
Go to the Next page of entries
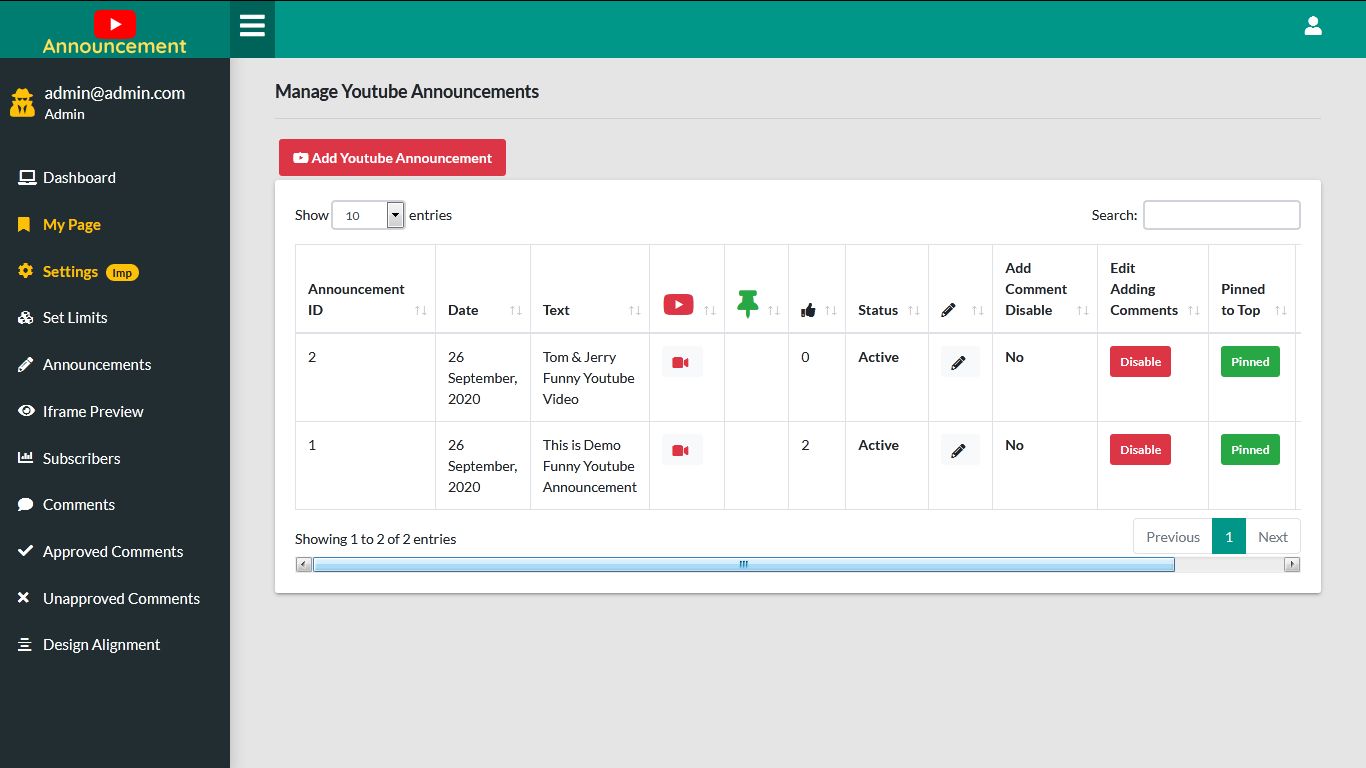(x=1272, y=536)
